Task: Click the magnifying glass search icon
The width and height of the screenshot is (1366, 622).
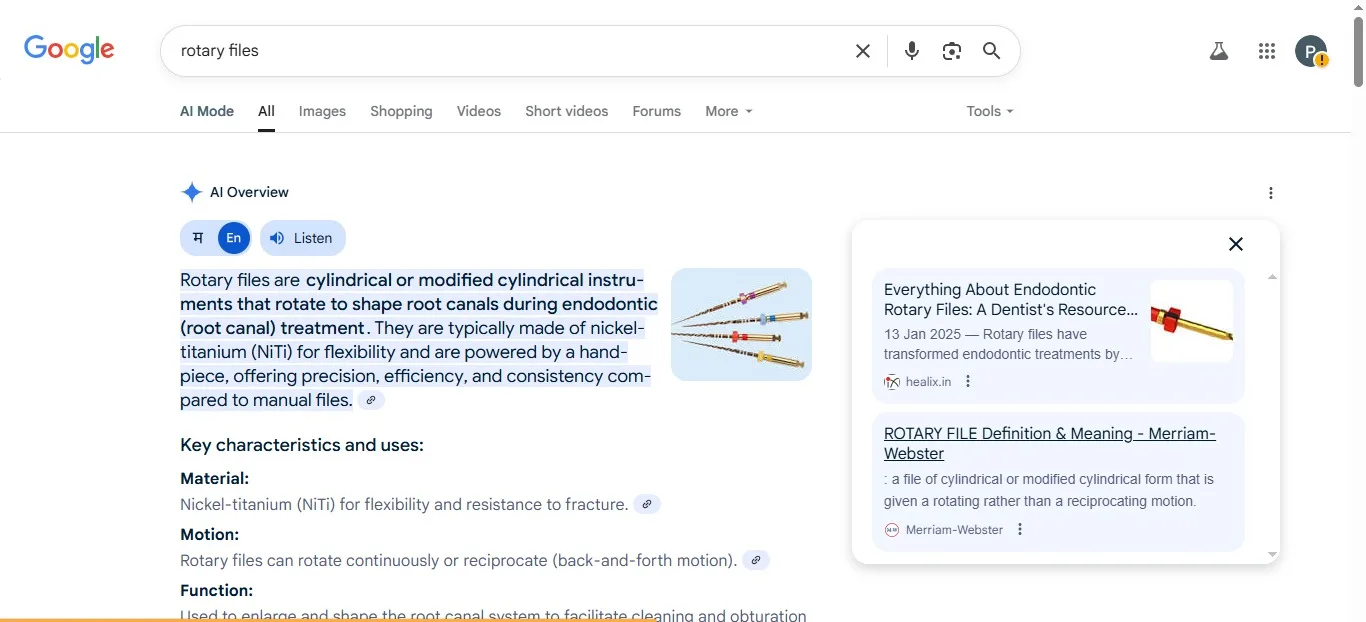Action: click(992, 51)
